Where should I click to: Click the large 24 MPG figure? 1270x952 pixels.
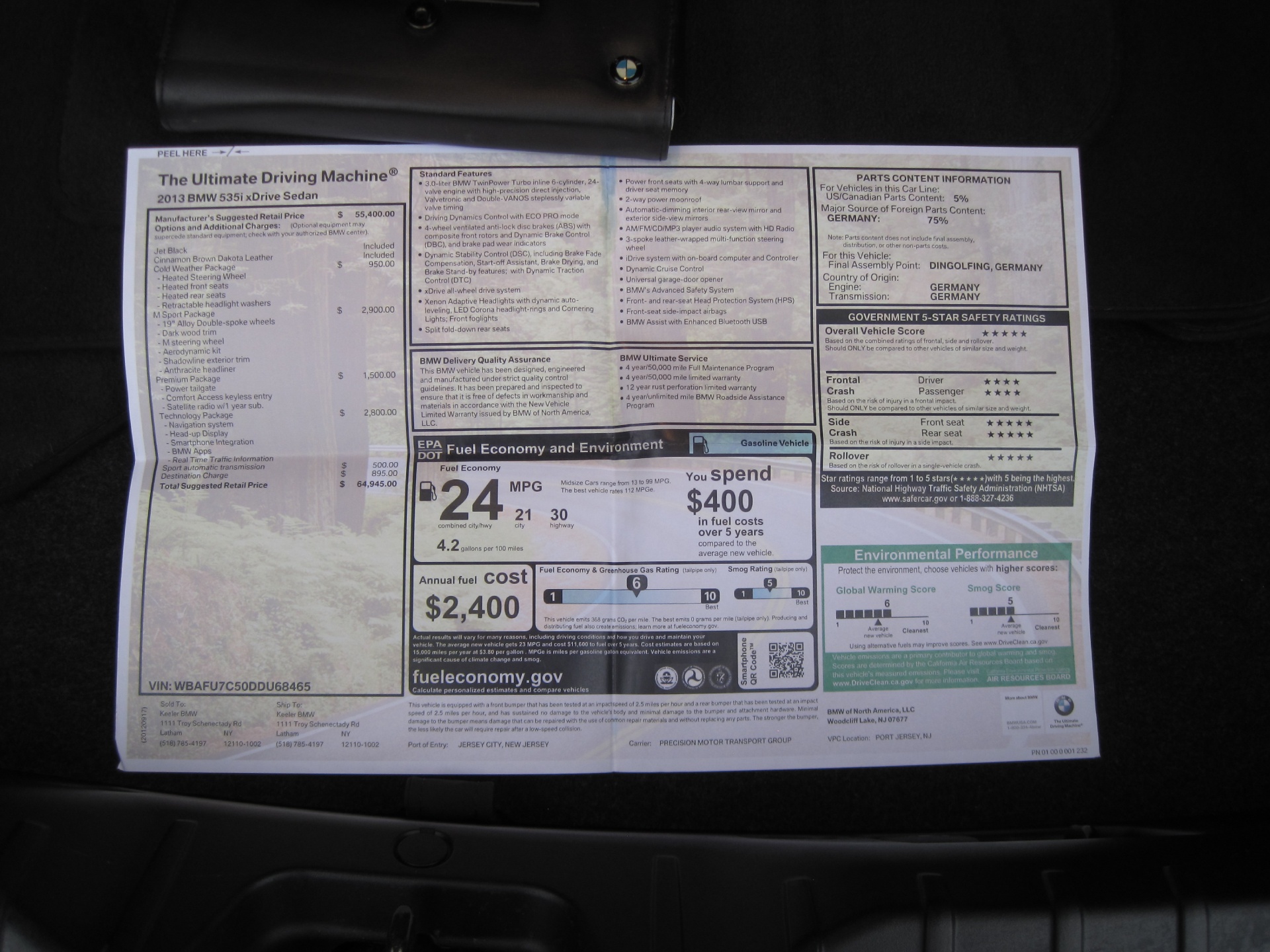(471, 500)
